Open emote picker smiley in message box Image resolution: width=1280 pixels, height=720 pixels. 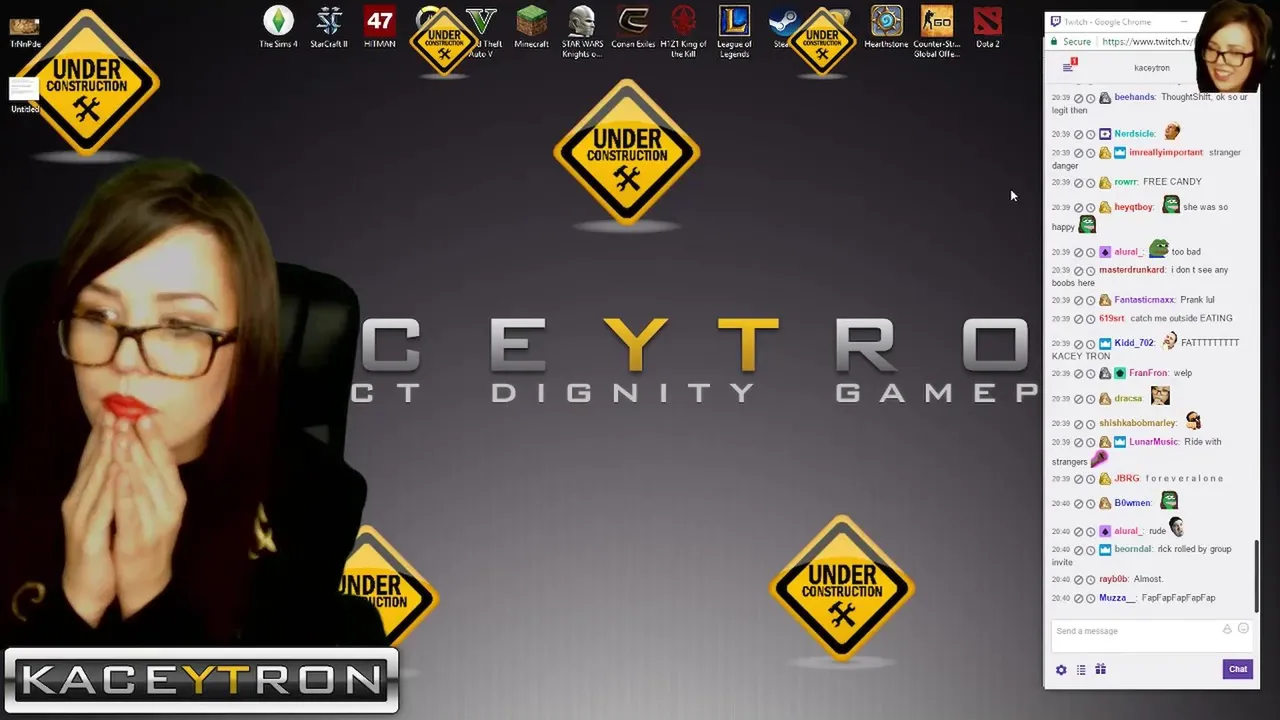tap(1243, 629)
